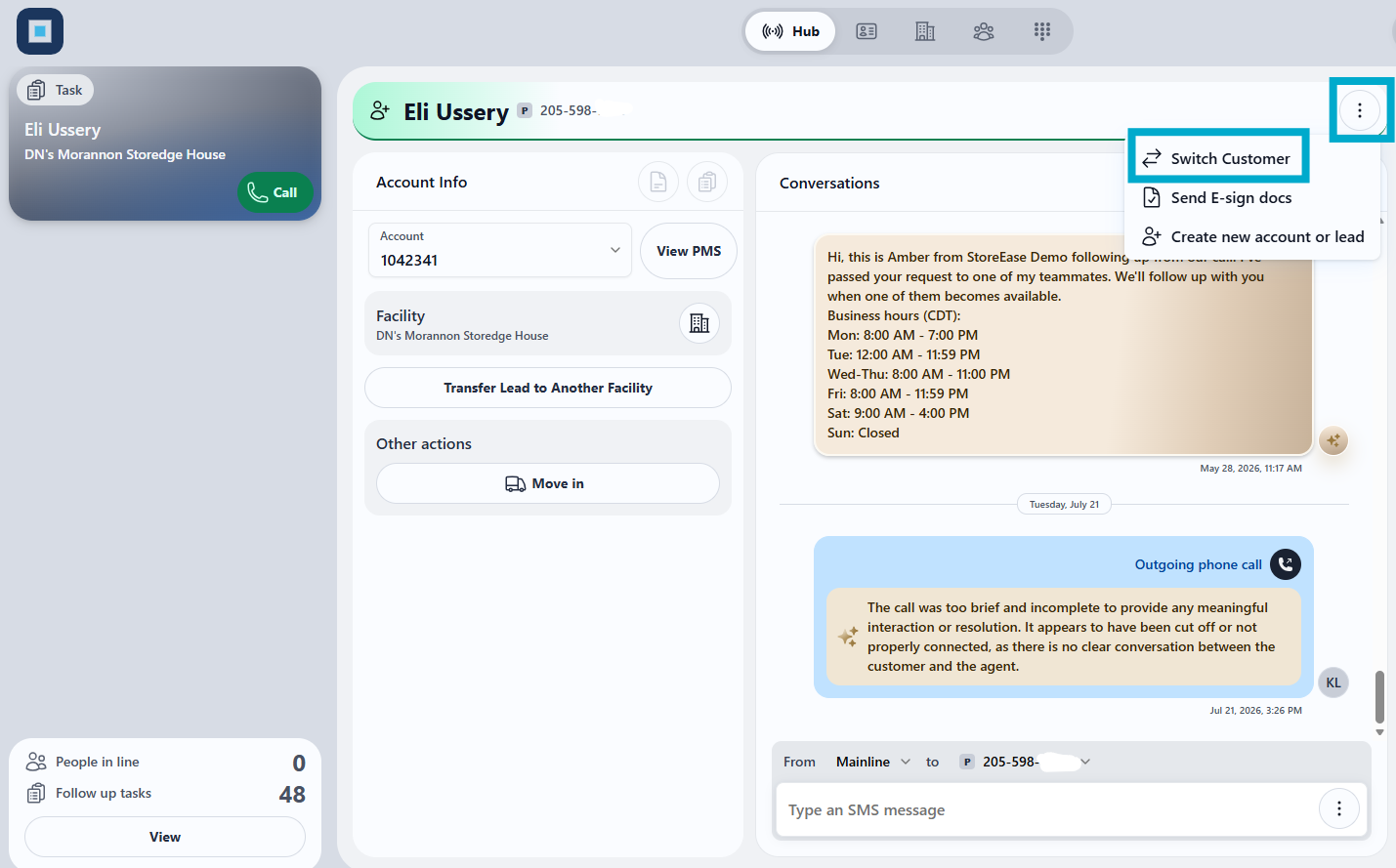Click the add-person icon beside Eli Ussery
This screenshot has width=1396, height=868.
tap(380, 111)
